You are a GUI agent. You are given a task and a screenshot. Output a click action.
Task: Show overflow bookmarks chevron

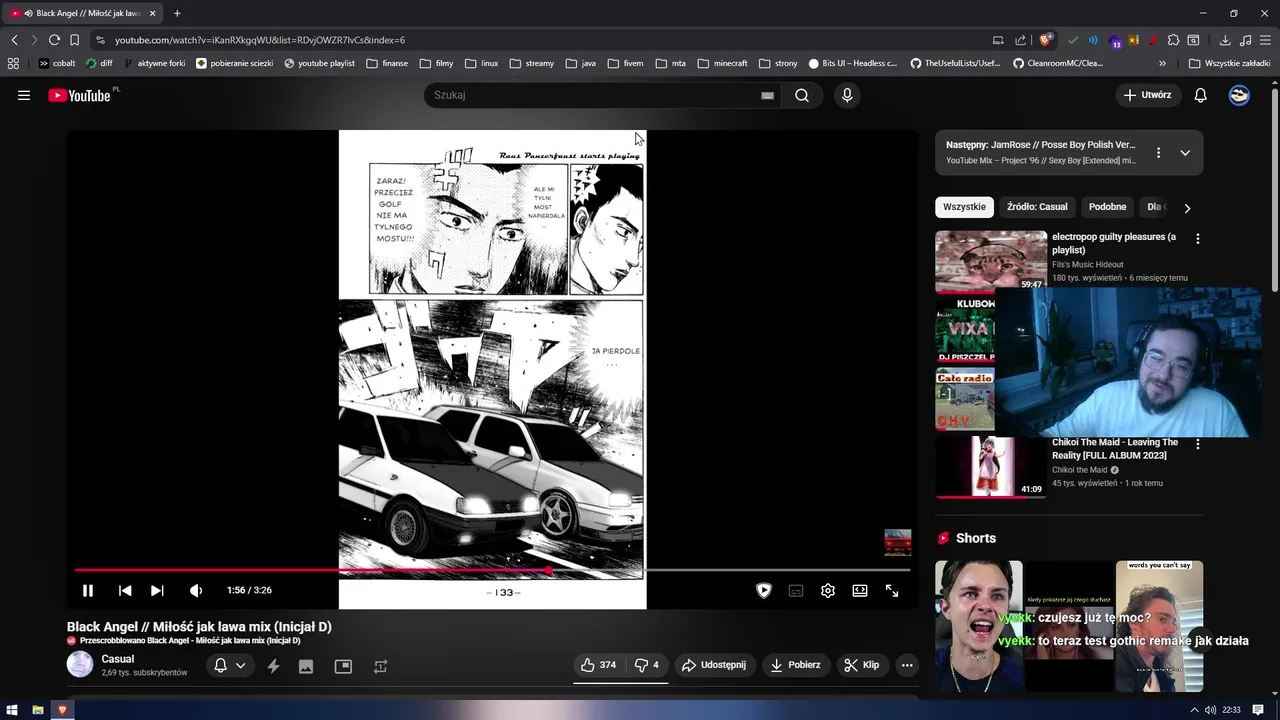[x=1162, y=63]
